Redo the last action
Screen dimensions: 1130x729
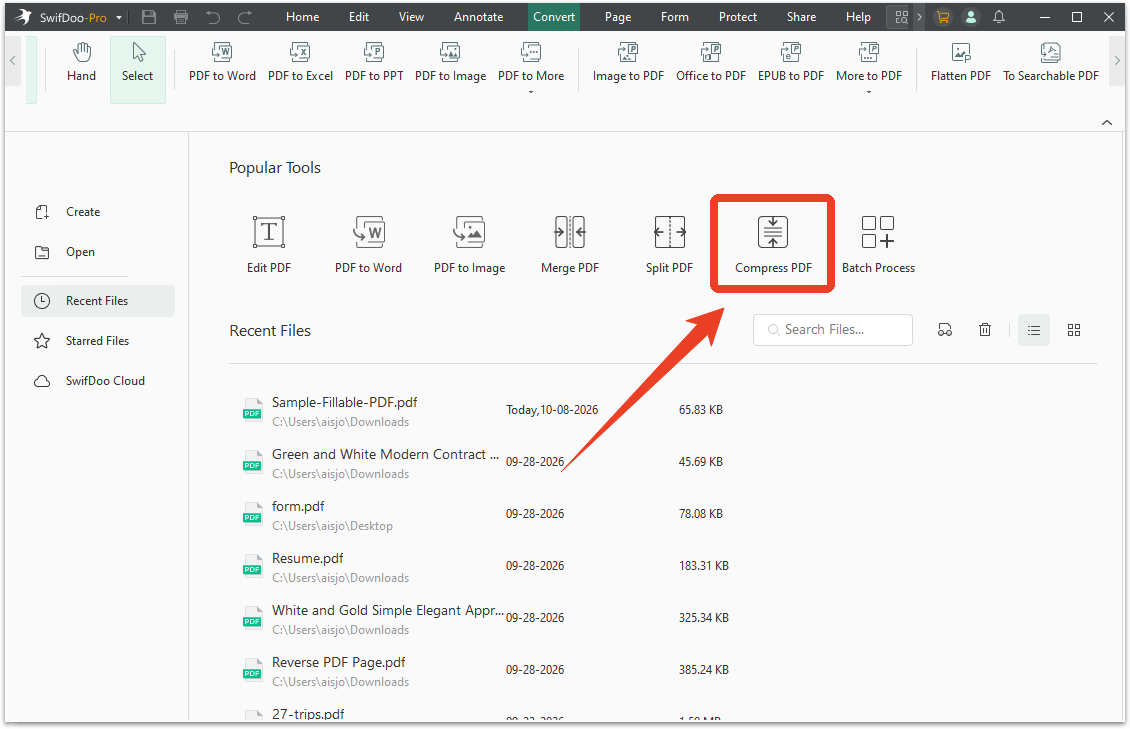[x=245, y=17]
